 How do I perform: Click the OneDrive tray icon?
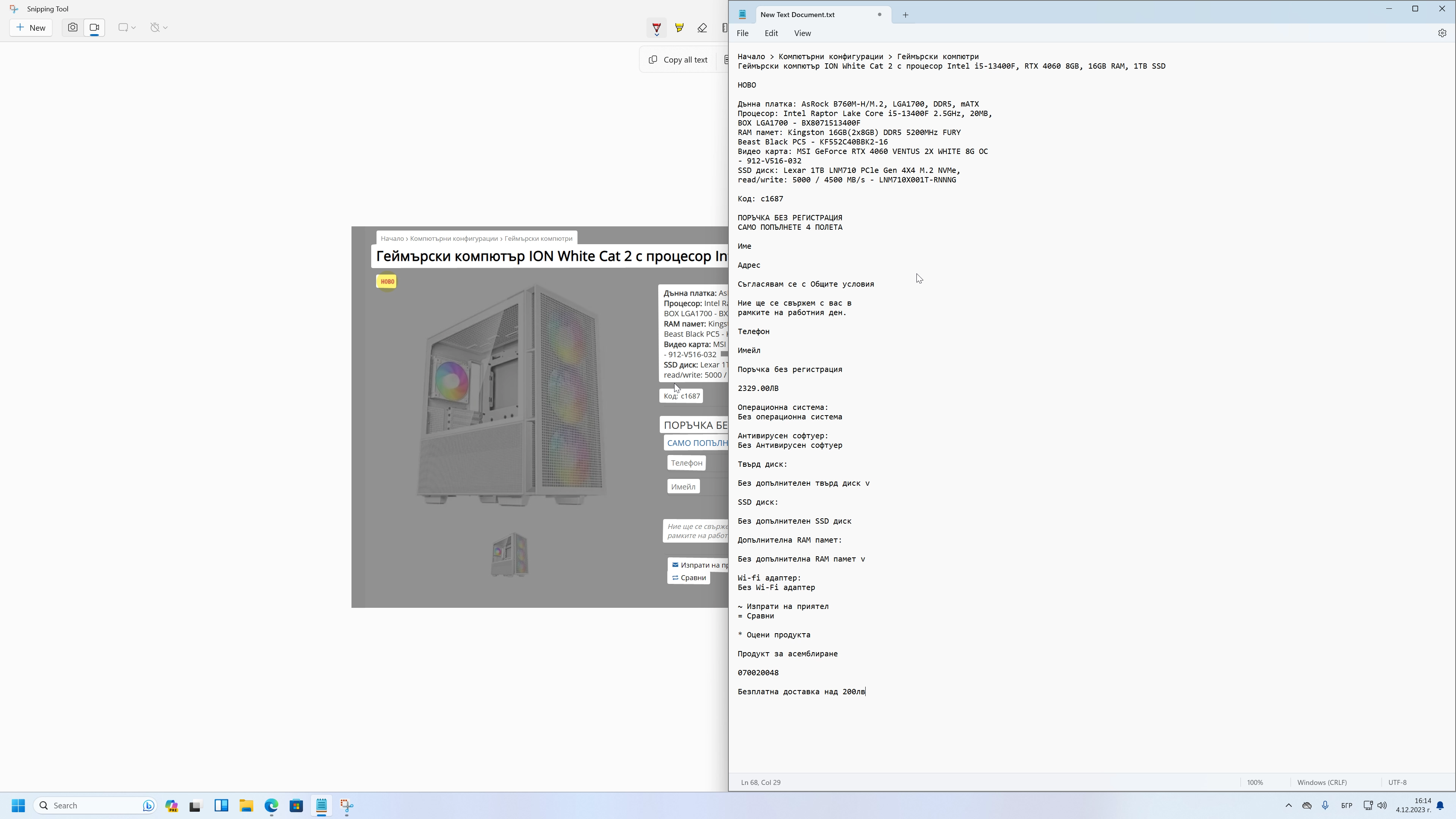(x=1307, y=805)
